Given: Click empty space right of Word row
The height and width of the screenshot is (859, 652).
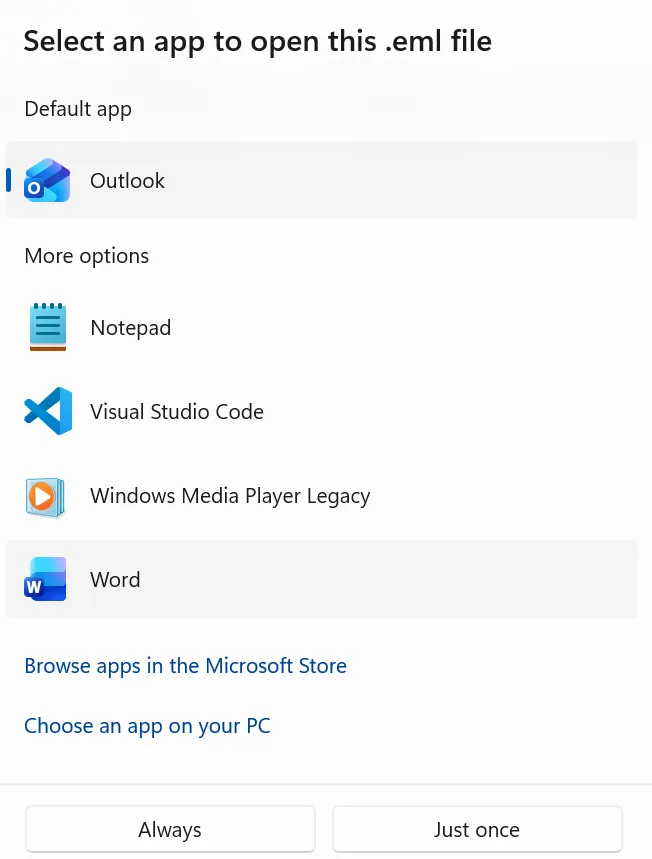Looking at the screenshot, I should click(x=450, y=580).
